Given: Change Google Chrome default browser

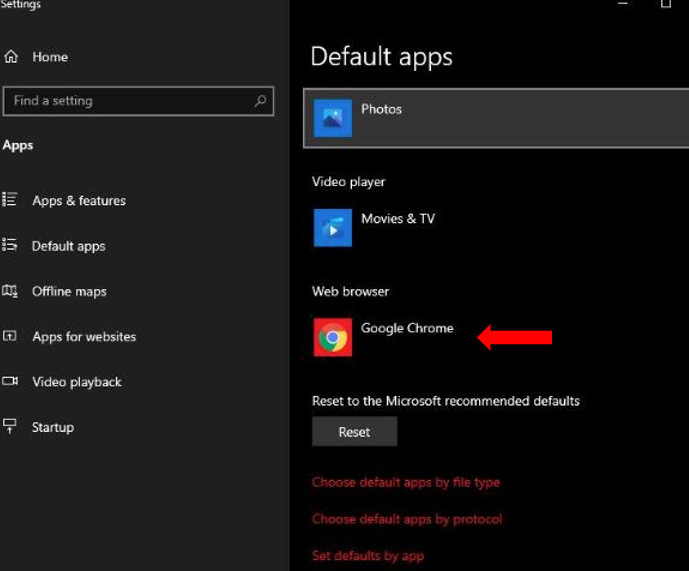Looking at the screenshot, I should click(x=383, y=337).
